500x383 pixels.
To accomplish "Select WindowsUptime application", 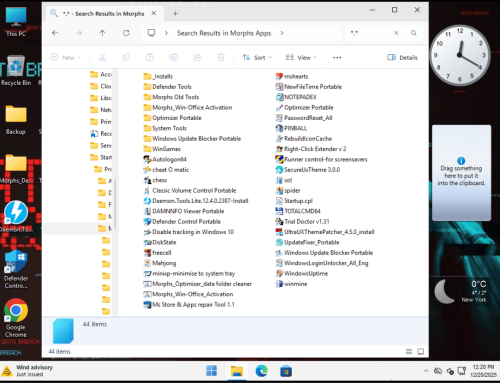I will (x=302, y=273).
